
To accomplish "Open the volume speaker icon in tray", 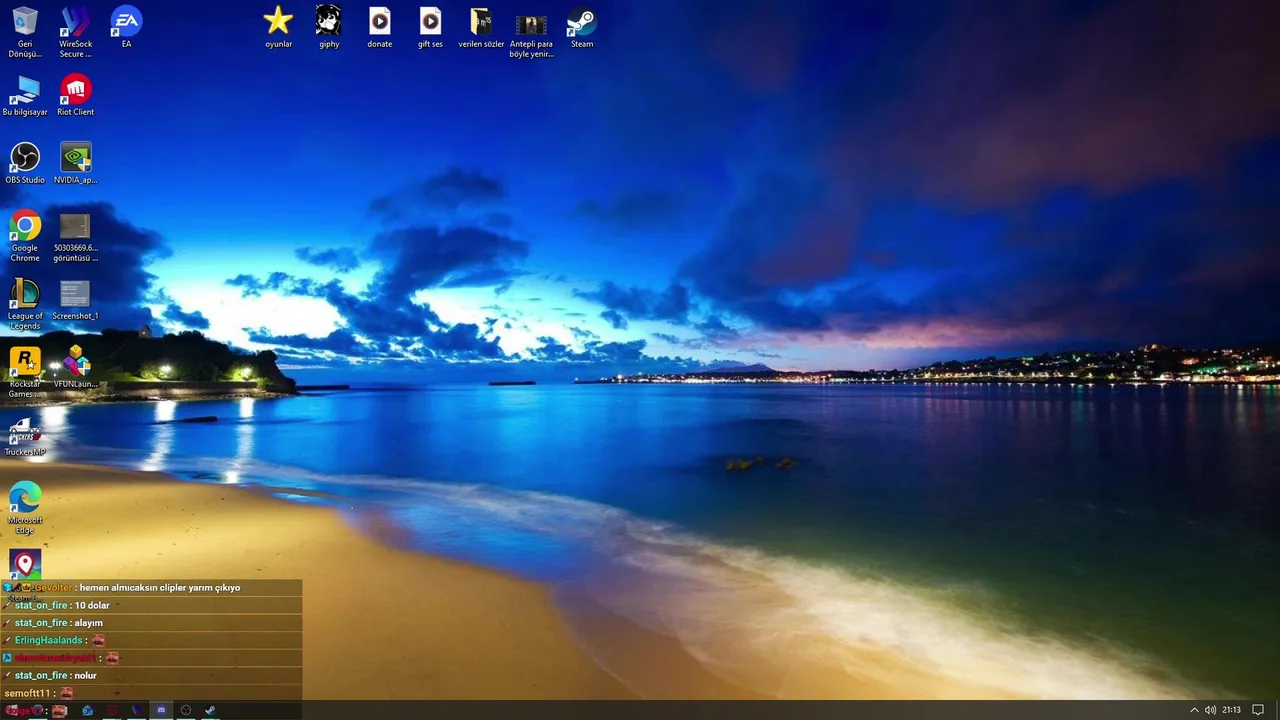I will coord(1210,710).
